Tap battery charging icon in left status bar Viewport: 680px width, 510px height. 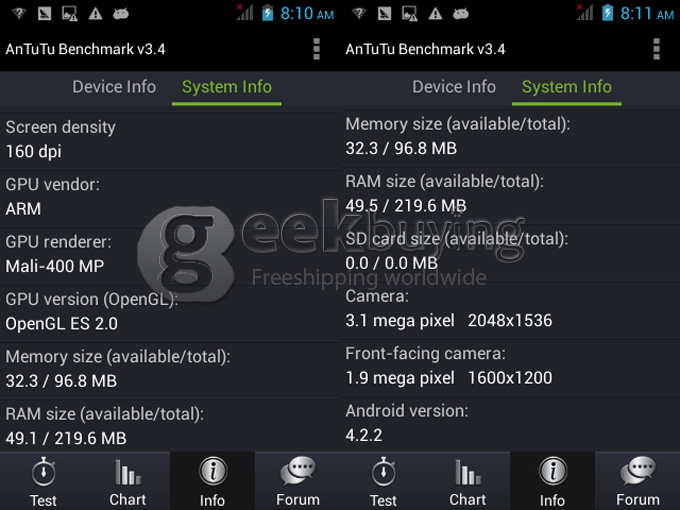point(268,13)
